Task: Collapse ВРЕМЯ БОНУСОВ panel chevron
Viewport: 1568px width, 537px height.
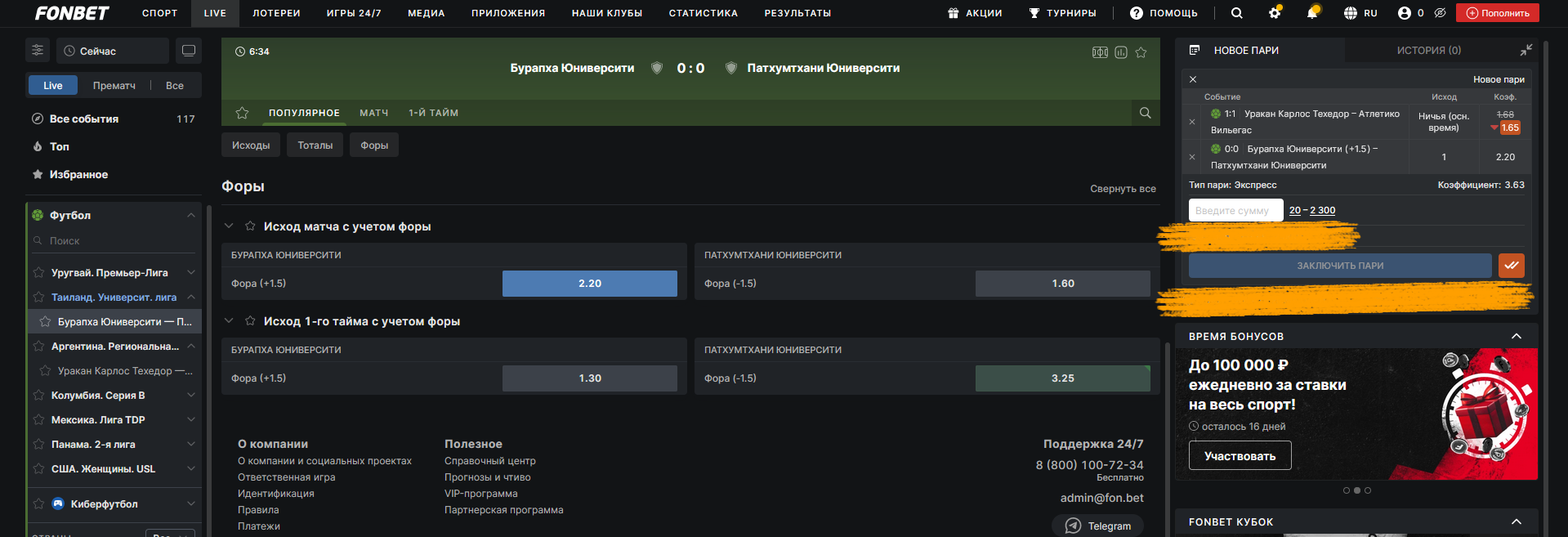Action: point(1517,336)
